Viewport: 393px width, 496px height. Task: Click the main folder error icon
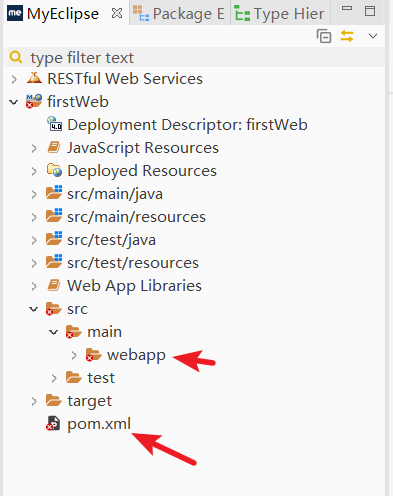(x=74, y=332)
